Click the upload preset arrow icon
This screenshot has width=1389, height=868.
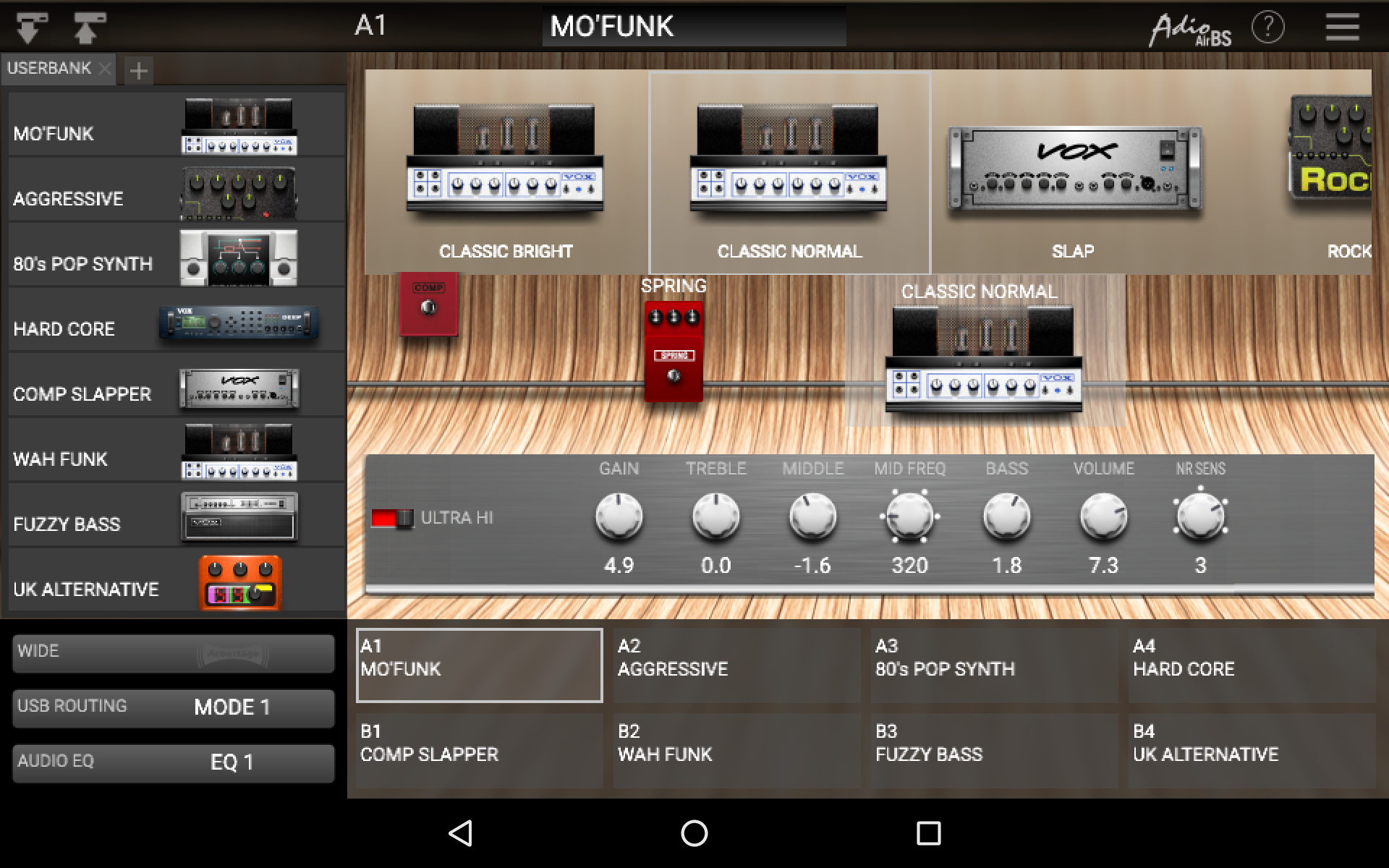pos(89,27)
